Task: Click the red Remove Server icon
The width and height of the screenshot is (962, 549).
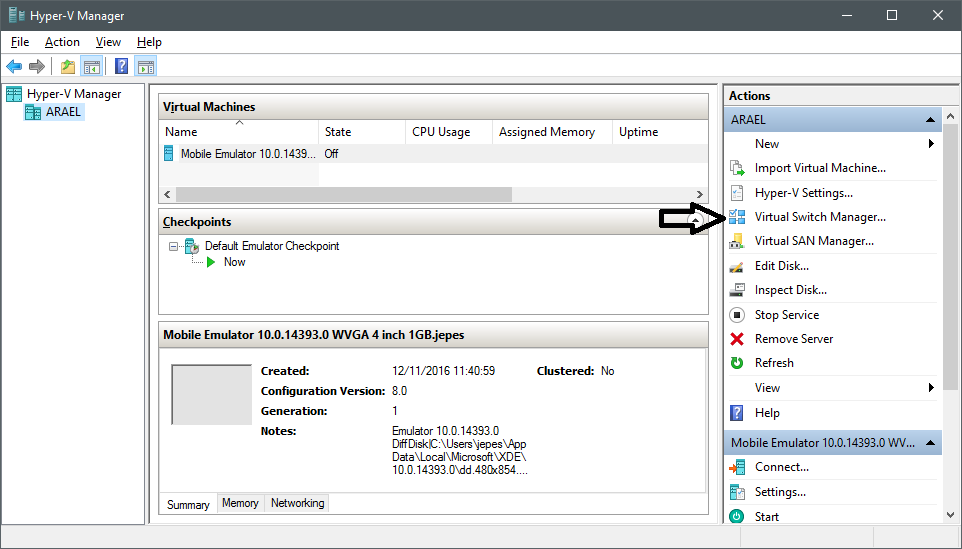Action: pyautogui.click(x=737, y=339)
